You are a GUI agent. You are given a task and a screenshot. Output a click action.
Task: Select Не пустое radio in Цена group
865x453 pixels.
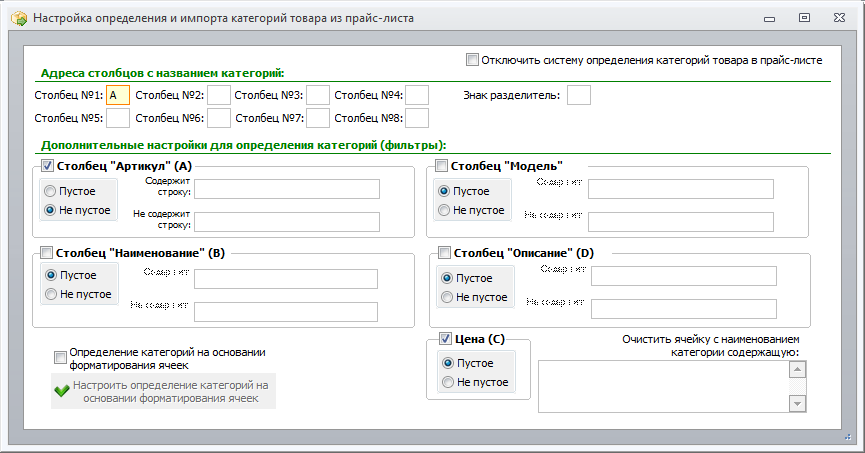tap(448, 382)
